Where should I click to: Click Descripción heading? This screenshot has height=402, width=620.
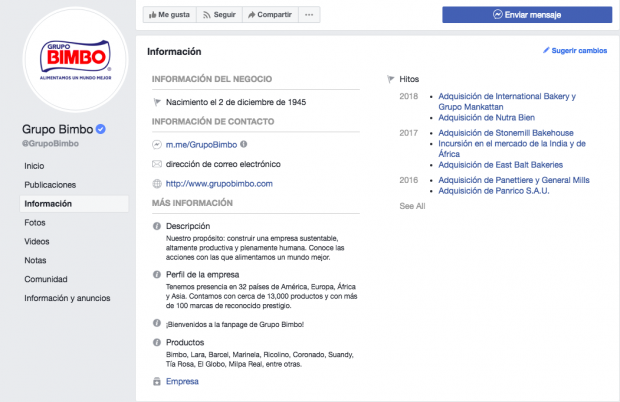[x=188, y=226]
